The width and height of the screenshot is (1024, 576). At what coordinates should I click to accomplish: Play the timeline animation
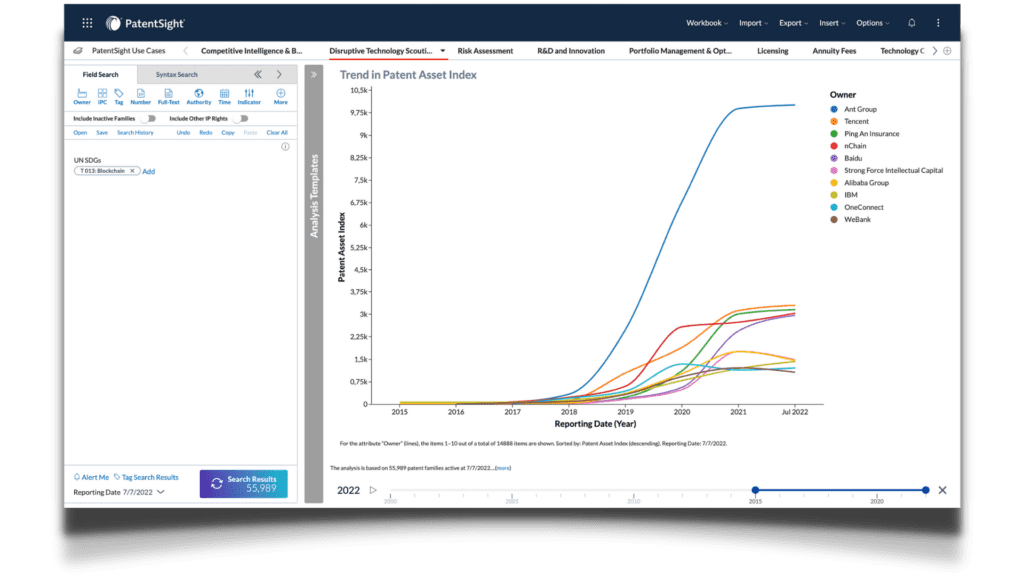[x=373, y=490]
